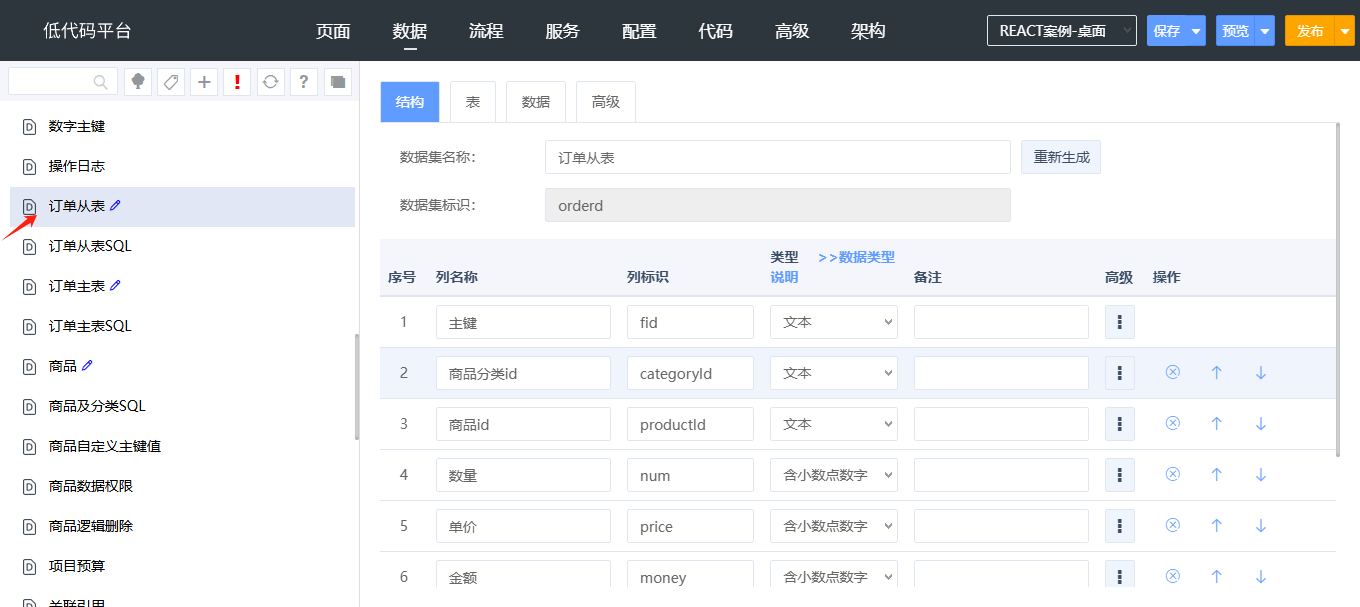Screen dimensions: 1360x607
Task: Click the stacked windows icon in sidebar toolbar
Action: click(337, 82)
